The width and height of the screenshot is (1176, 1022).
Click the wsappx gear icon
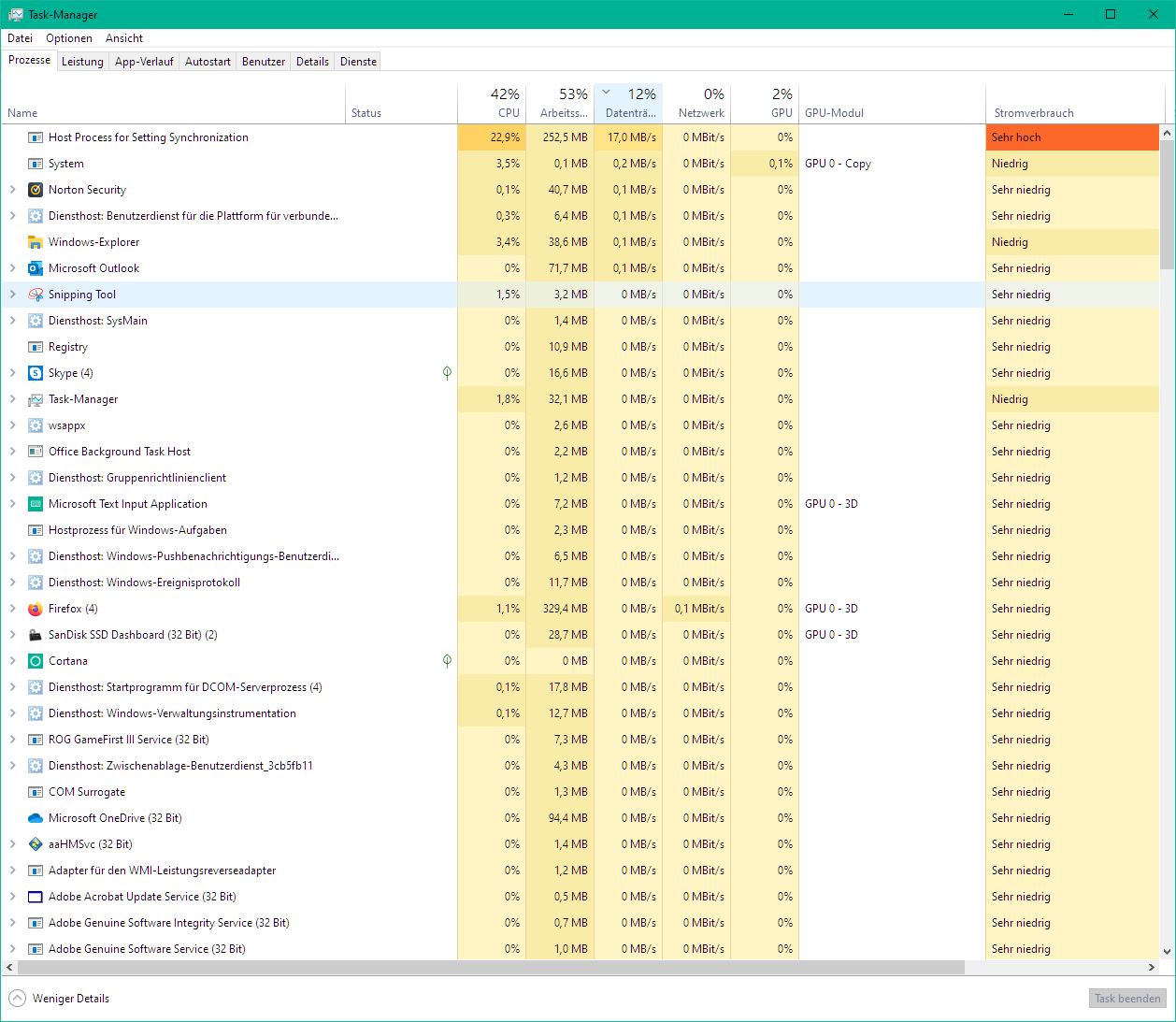coord(36,425)
